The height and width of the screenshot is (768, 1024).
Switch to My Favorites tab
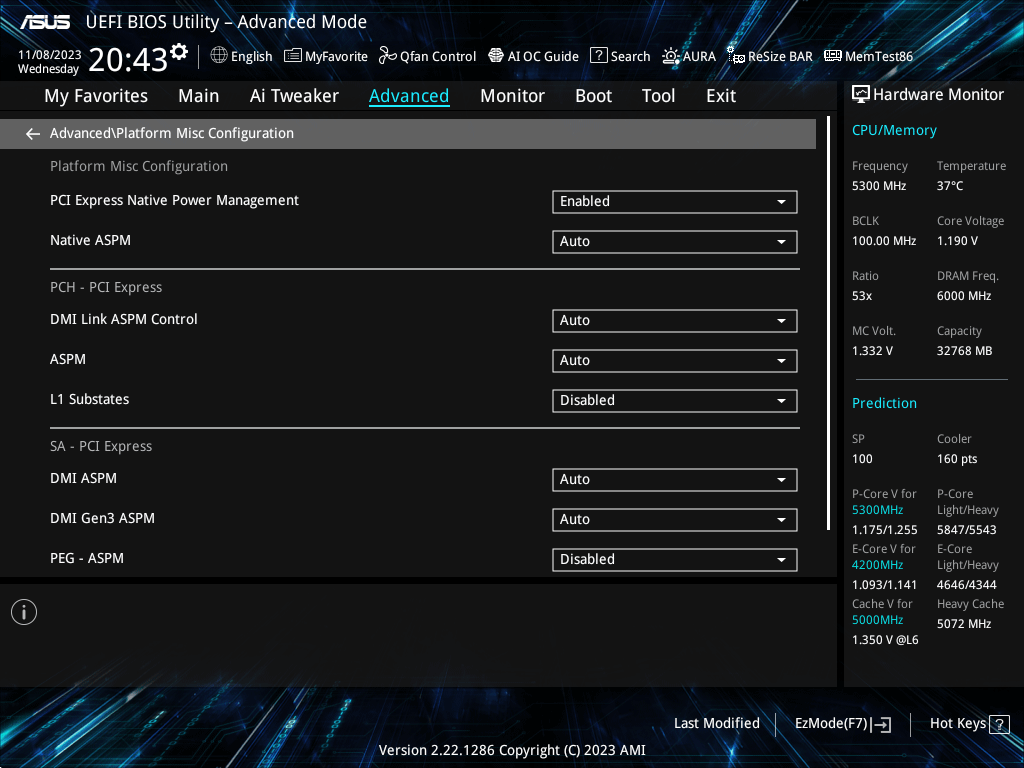tap(96, 96)
